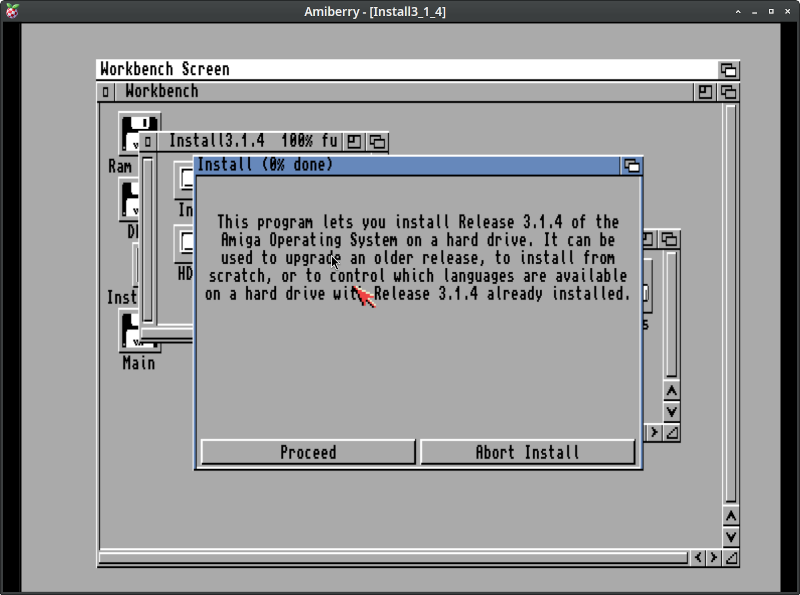Image resolution: width=800 pixels, height=595 pixels.
Task: Click the Workbench window scroll up arrow
Action: pos(731,516)
